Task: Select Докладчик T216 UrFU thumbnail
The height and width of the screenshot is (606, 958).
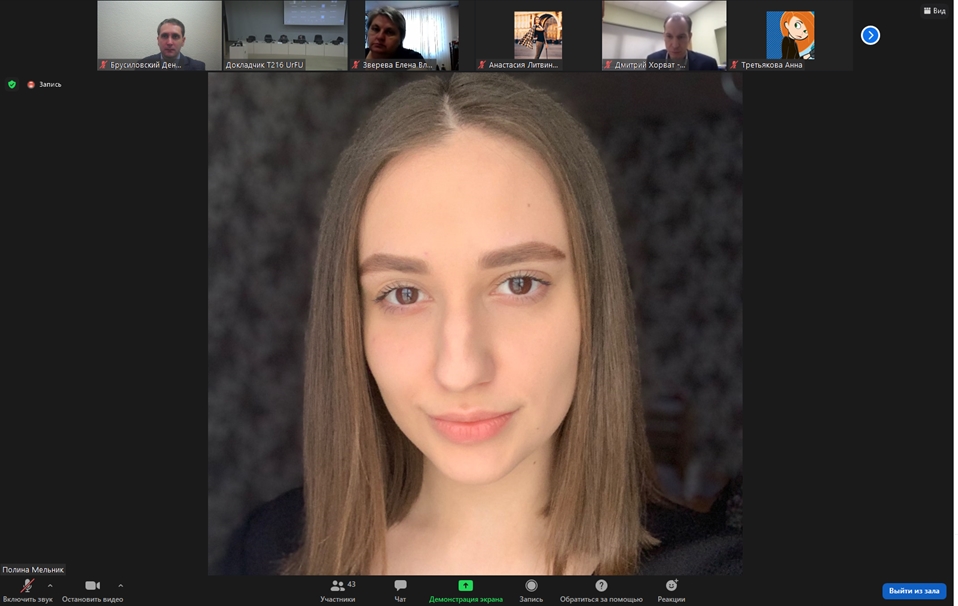Action: 285,35
